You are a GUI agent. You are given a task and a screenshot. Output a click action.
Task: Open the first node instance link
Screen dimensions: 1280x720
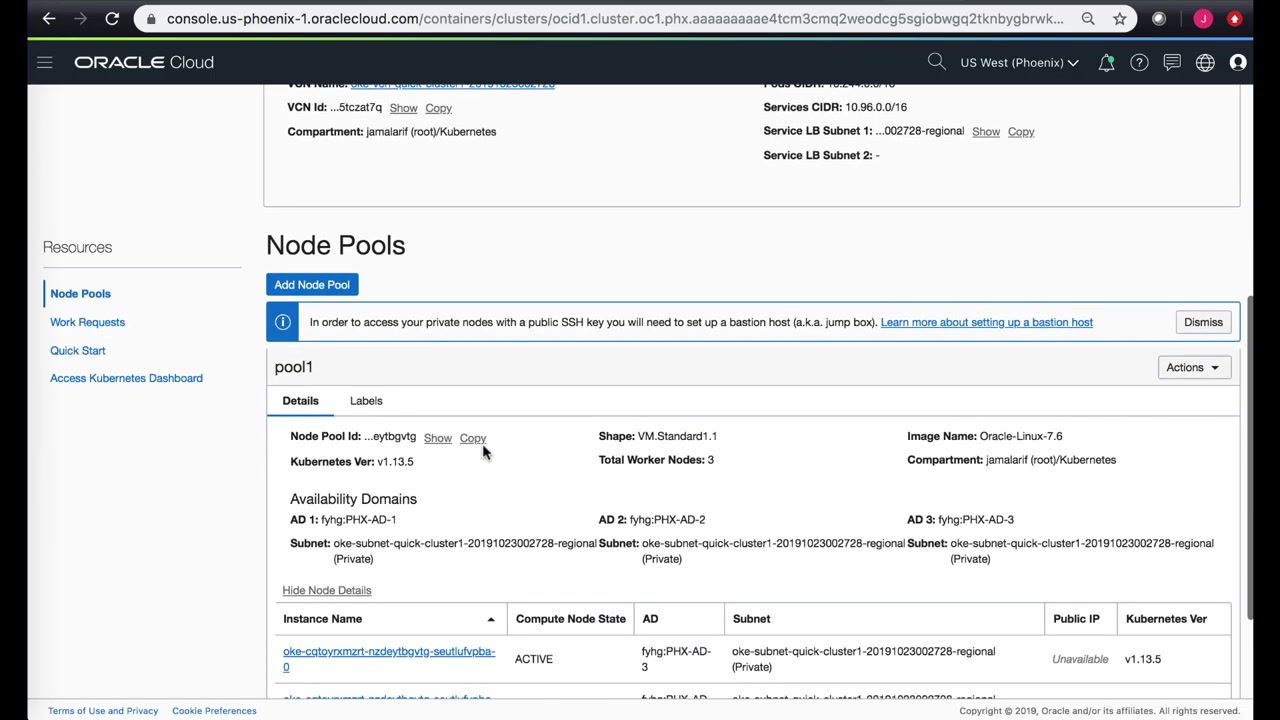tap(389, 659)
